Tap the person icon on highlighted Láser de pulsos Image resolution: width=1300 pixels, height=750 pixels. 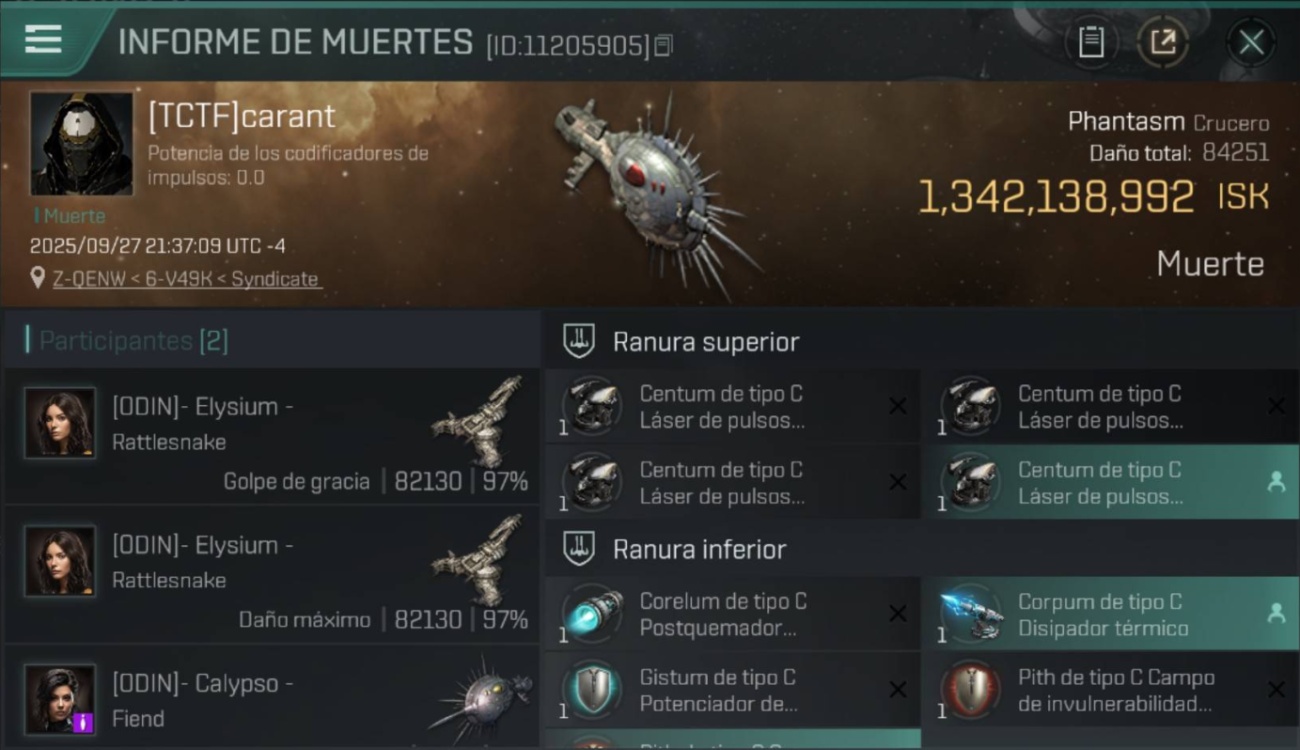(x=1276, y=482)
